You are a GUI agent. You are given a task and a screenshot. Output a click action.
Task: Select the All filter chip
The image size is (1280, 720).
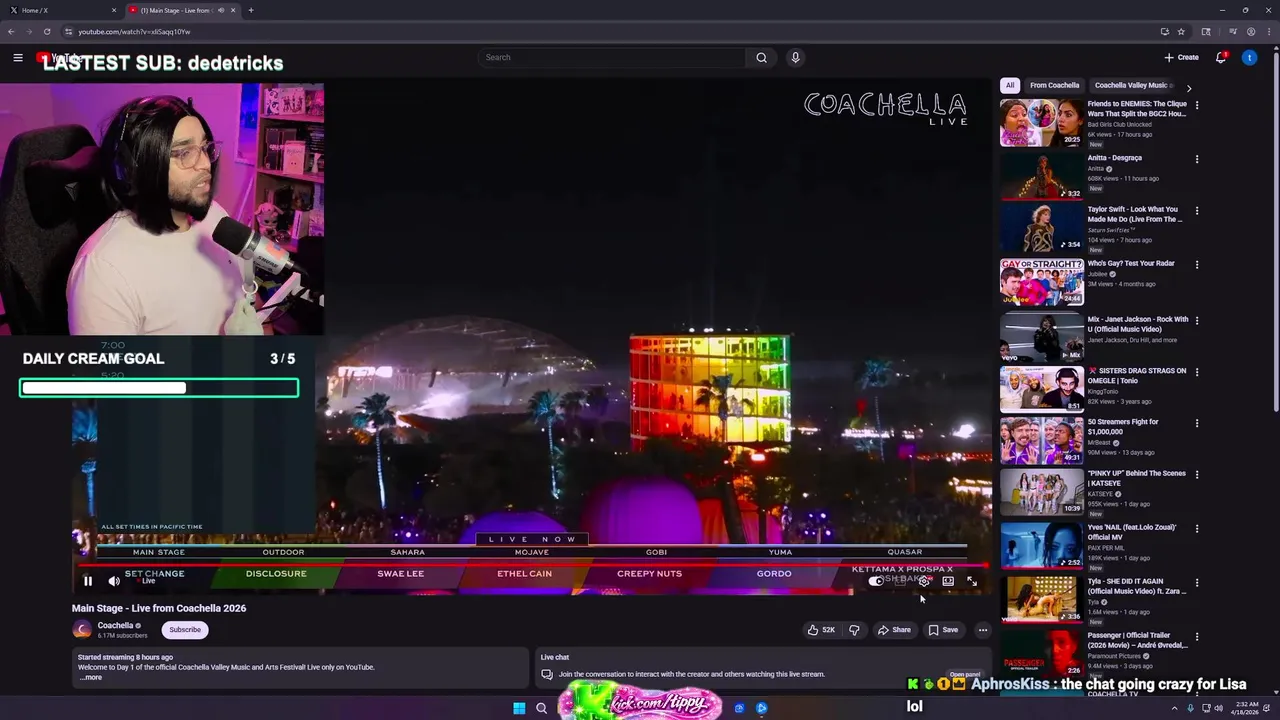pos(1010,85)
